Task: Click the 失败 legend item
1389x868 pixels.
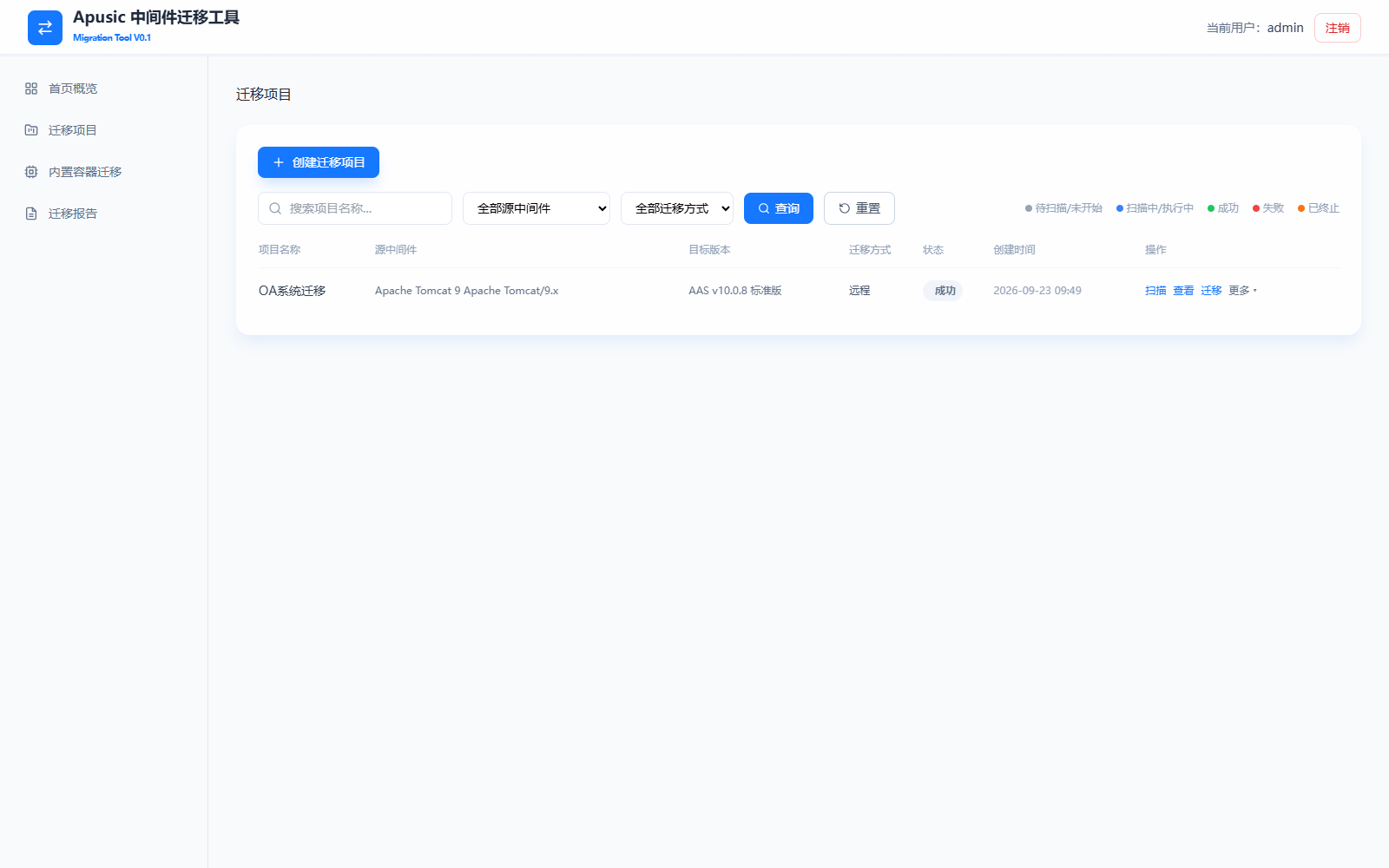Action: point(1268,208)
